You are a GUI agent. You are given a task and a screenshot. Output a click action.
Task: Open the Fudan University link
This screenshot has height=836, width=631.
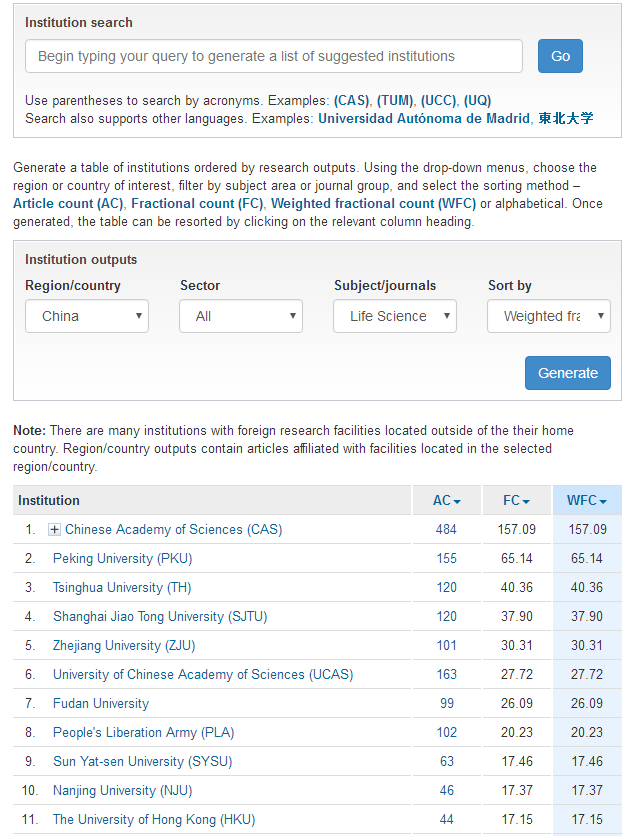tap(101, 704)
